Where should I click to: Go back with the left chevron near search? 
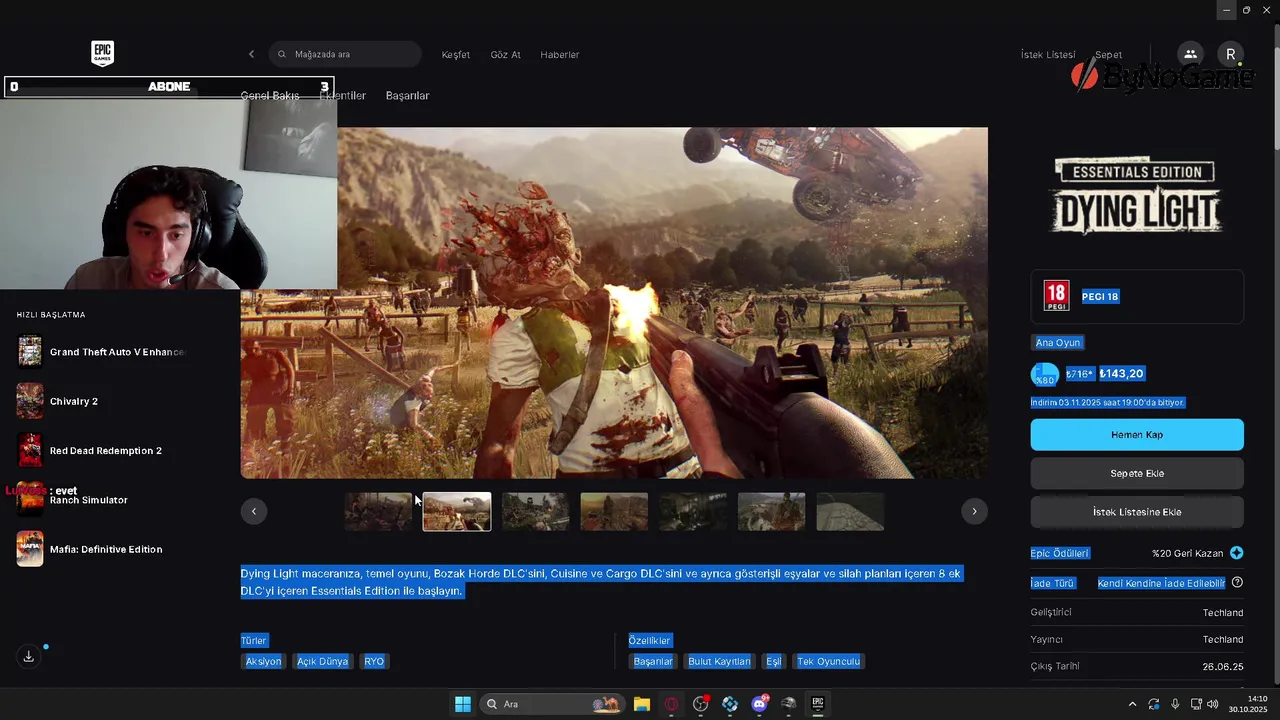pyautogui.click(x=251, y=54)
